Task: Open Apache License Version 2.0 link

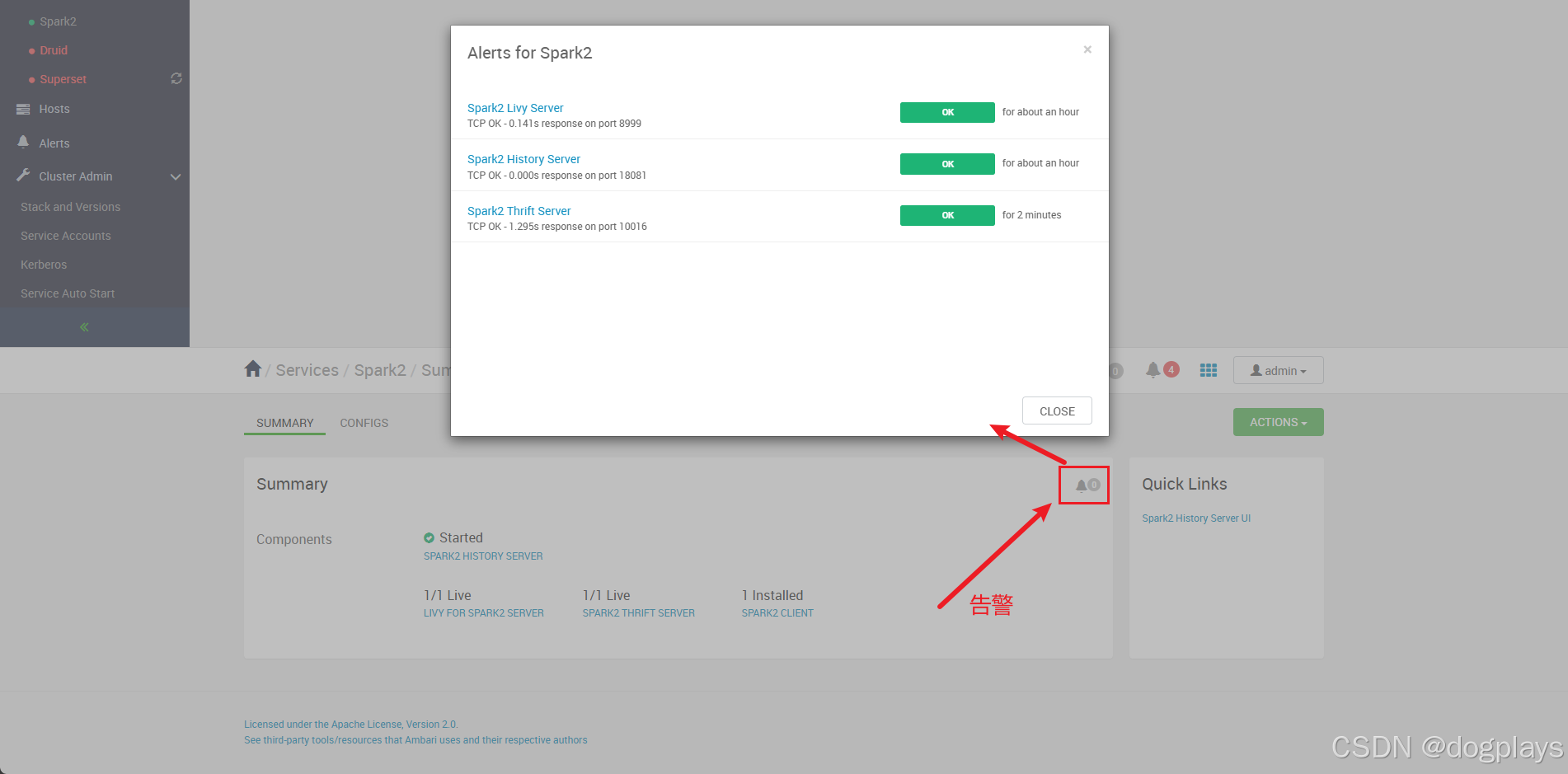Action: tap(351, 725)
